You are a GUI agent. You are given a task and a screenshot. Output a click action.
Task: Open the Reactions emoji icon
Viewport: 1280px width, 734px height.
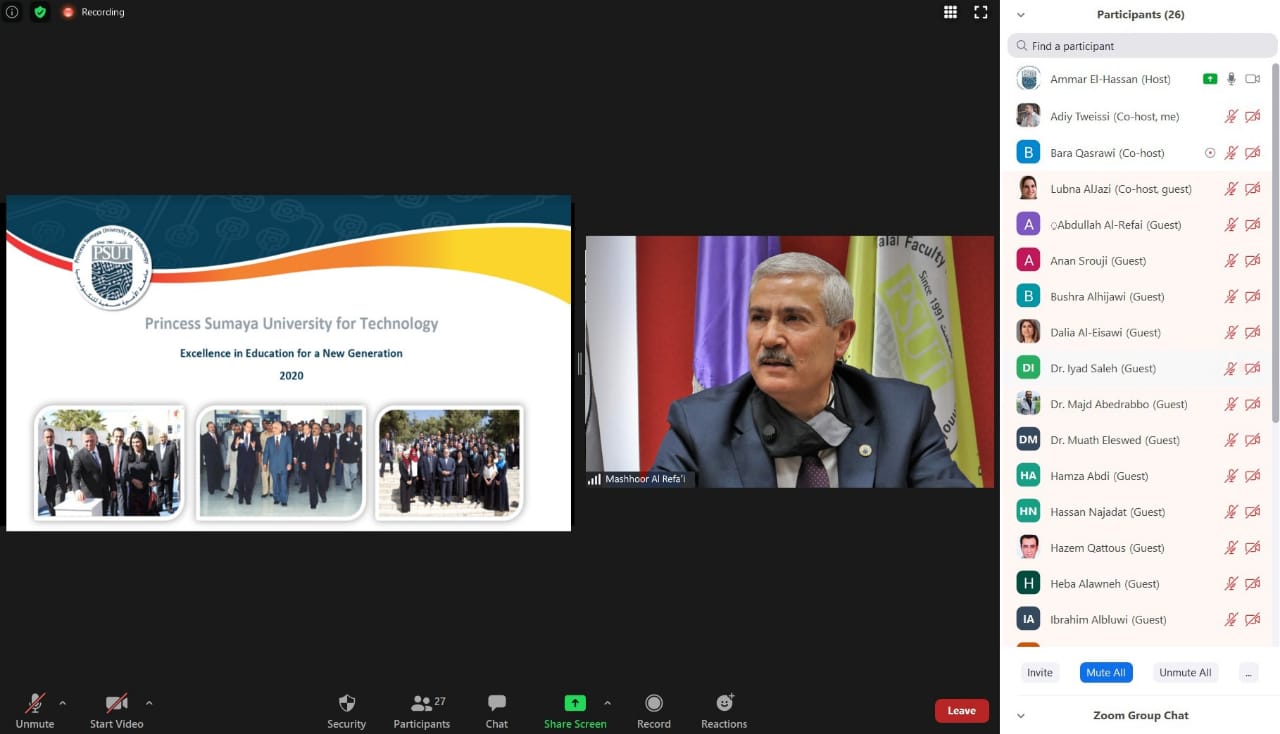(724, 704)
